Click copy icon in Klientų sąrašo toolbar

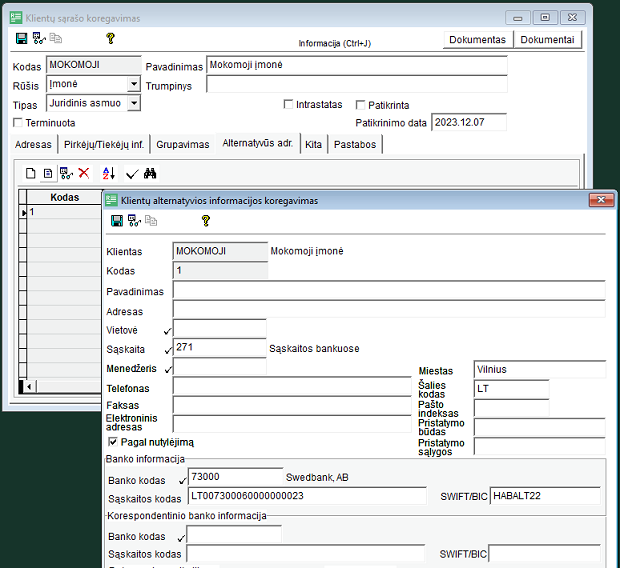[56, 38]
